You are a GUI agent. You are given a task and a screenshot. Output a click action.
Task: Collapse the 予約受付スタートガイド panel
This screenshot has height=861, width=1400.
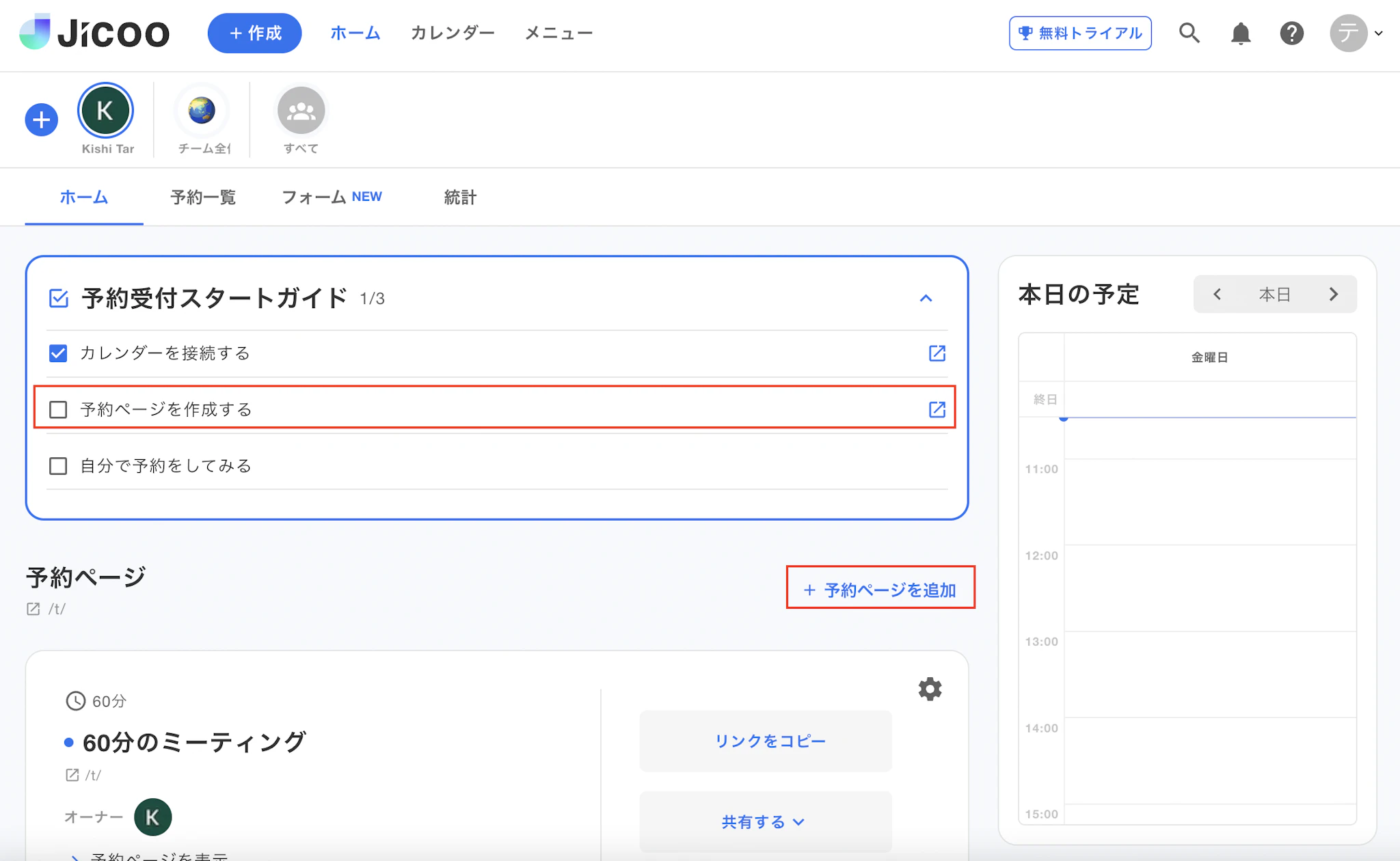(926, 298)
